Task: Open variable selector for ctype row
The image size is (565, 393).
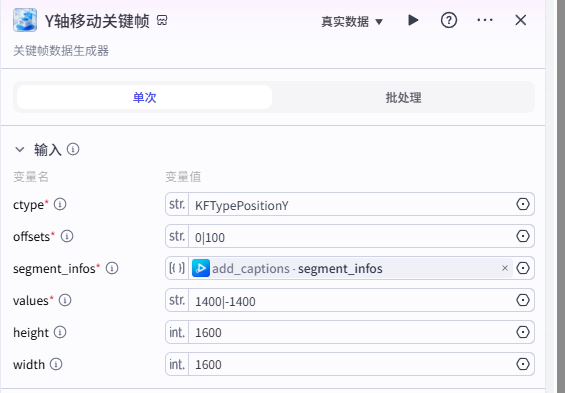Action: [522, 204]
